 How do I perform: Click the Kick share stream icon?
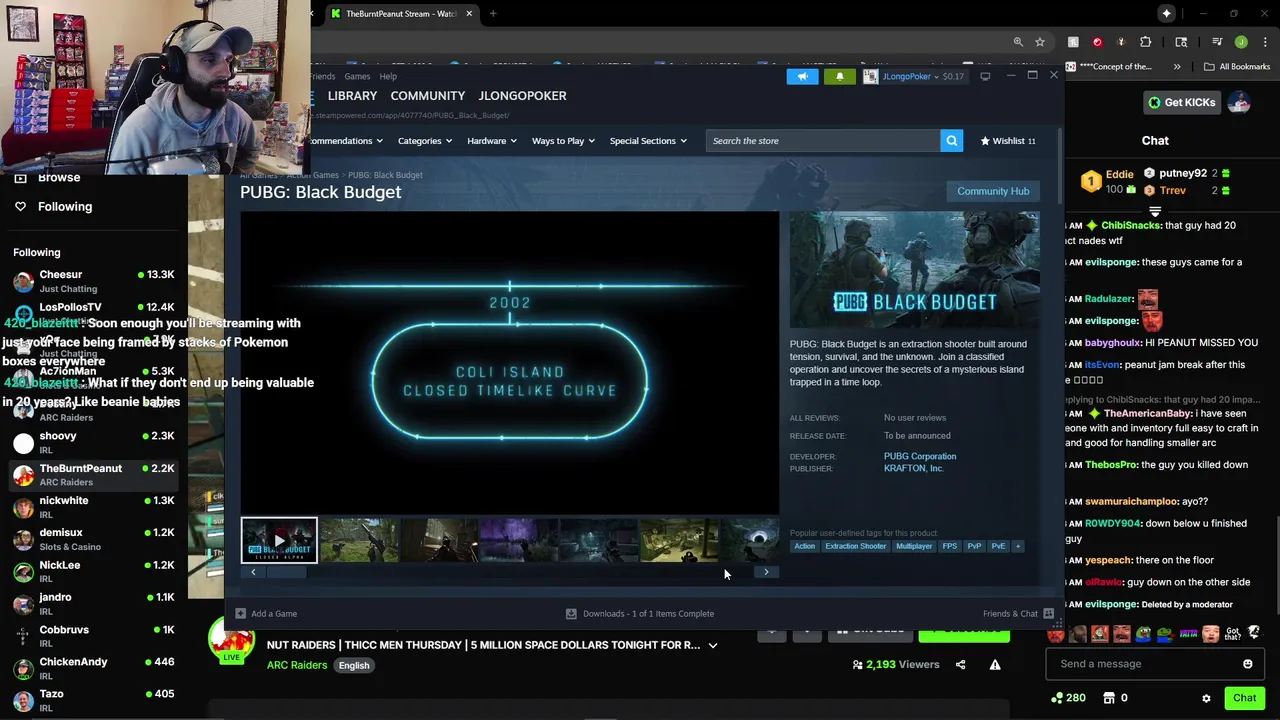pyautogui.click(x=960, y=664)
